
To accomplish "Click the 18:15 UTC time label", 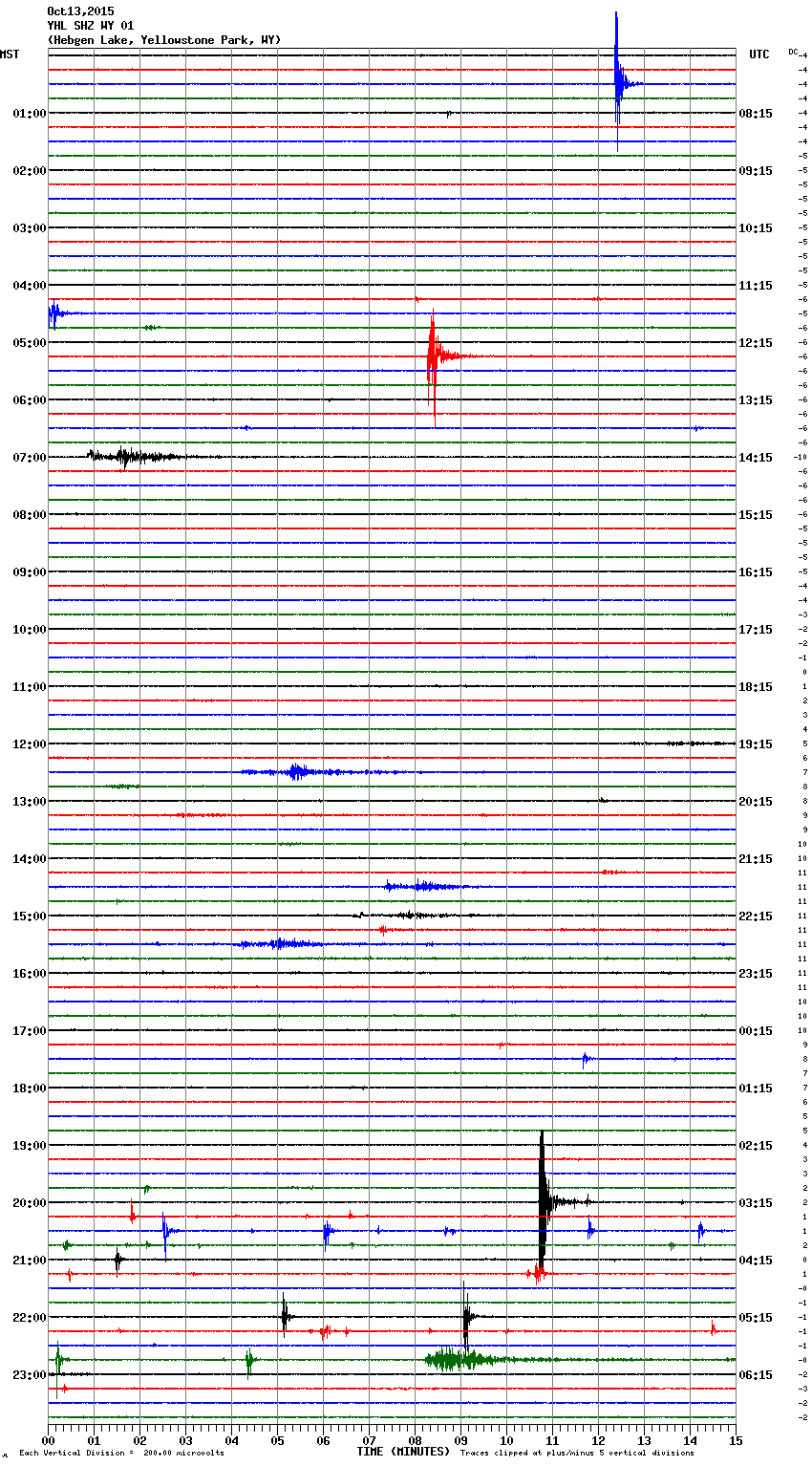I will (x=756, y=687).
